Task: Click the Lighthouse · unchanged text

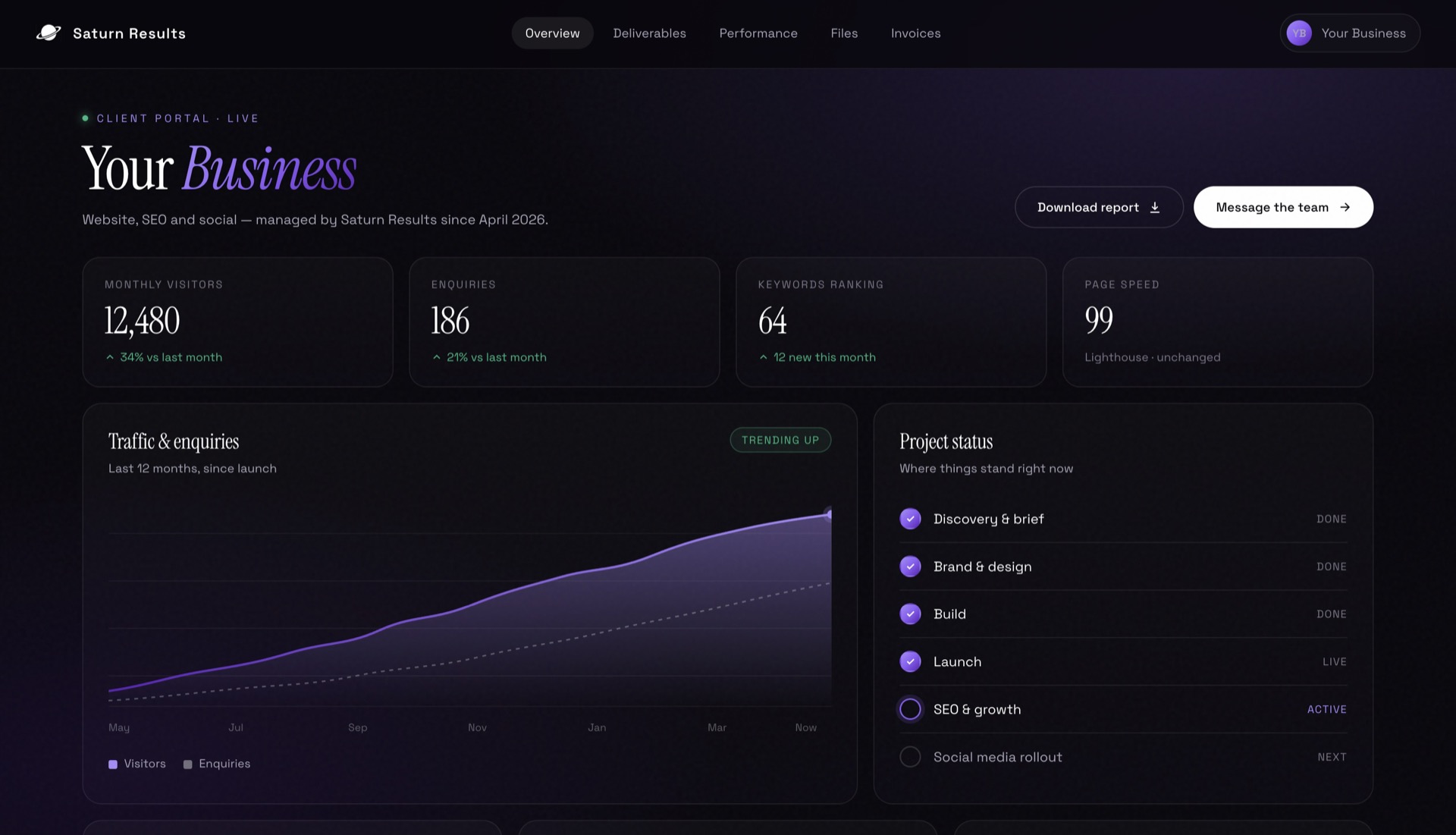Action: [x=1152, y=357]
